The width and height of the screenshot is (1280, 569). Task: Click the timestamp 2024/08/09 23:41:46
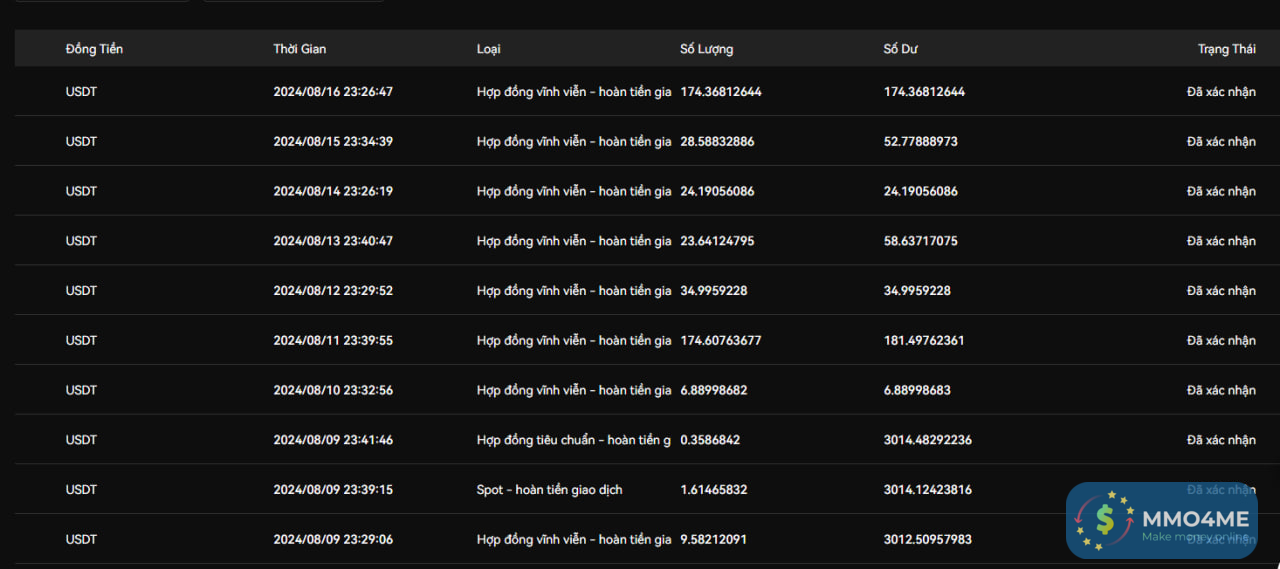point(333,440)
